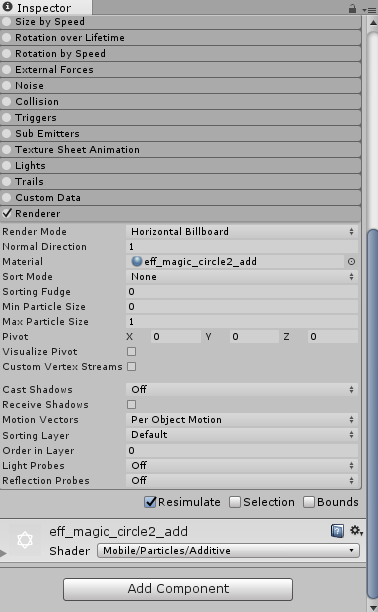The height and width of the screenshot is (612, 378).
Task: Open Sorting Layer dropdown
Action: pos(242,435)
